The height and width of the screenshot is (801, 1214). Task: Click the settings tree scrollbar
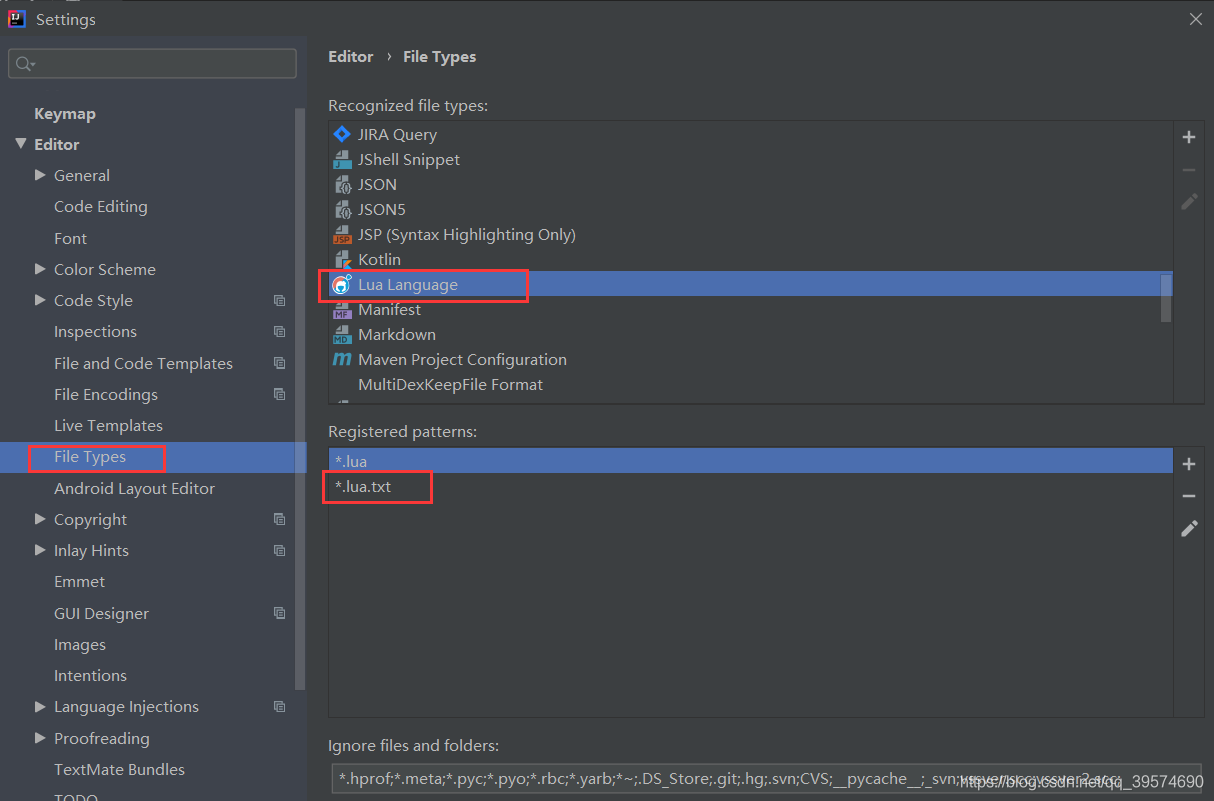(300, 398)
